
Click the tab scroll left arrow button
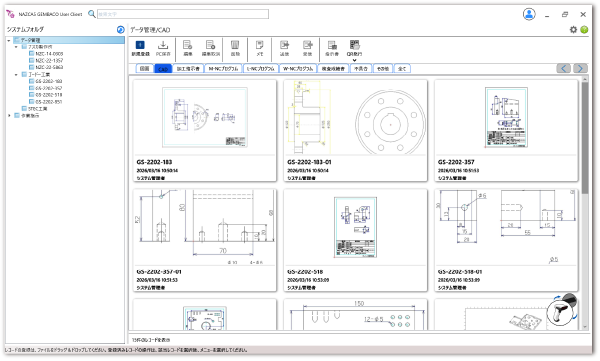click(x=563, y=68)
